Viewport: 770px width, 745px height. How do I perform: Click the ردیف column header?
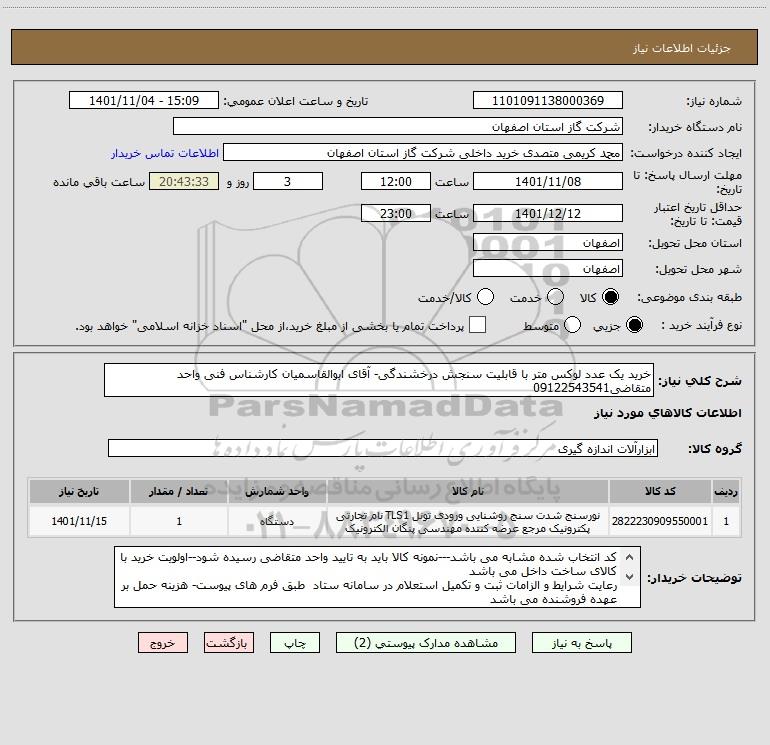tap(726, 491)
